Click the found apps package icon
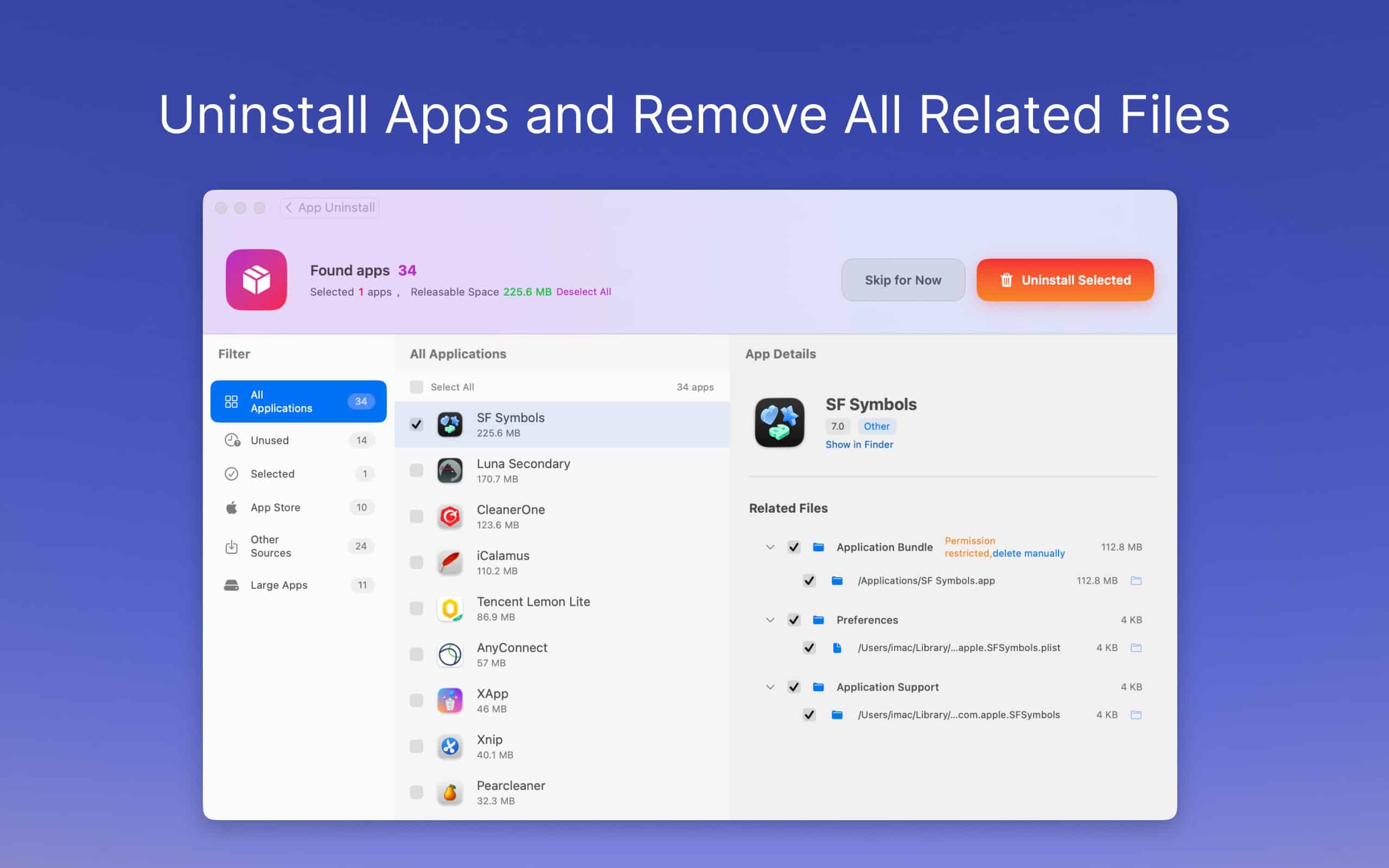The height and width of the screenshot is (868, 1389). point(257,280)
